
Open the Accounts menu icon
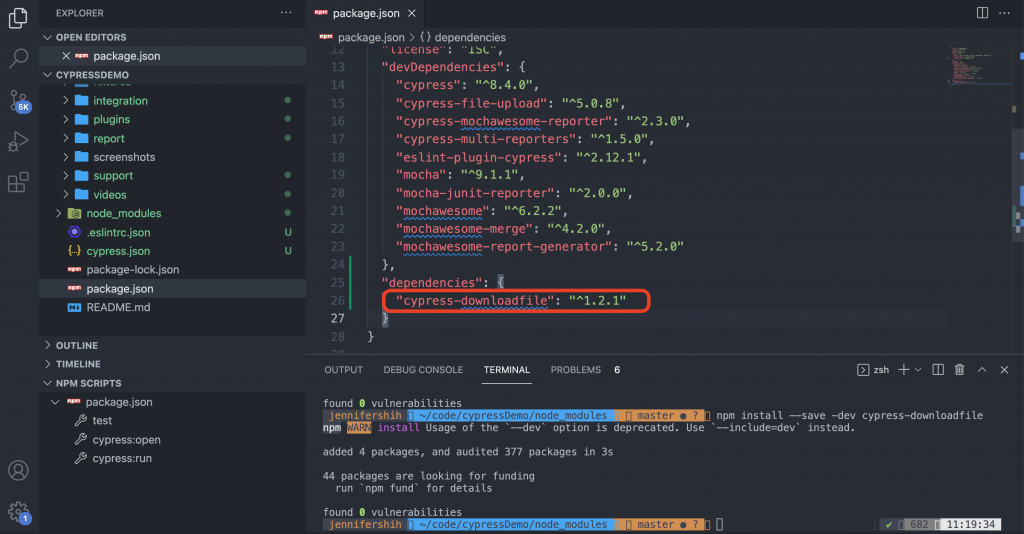coord(18,470)
